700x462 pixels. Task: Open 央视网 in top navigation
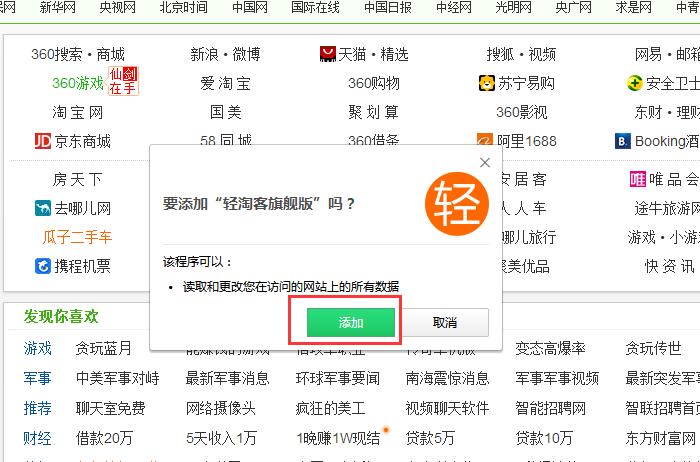click(x=117, y=7)
